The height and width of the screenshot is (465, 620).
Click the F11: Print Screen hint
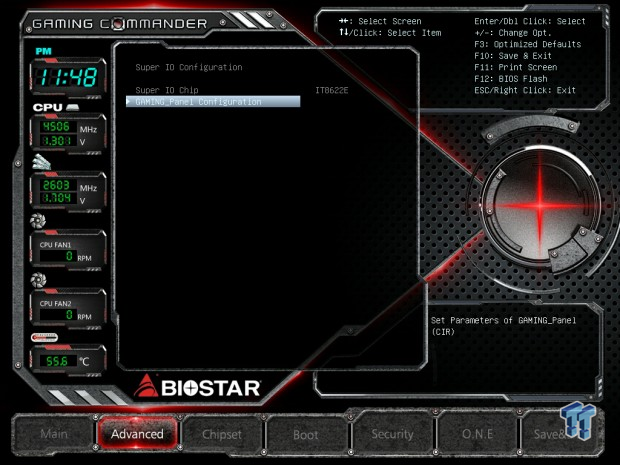pos(516,67)
